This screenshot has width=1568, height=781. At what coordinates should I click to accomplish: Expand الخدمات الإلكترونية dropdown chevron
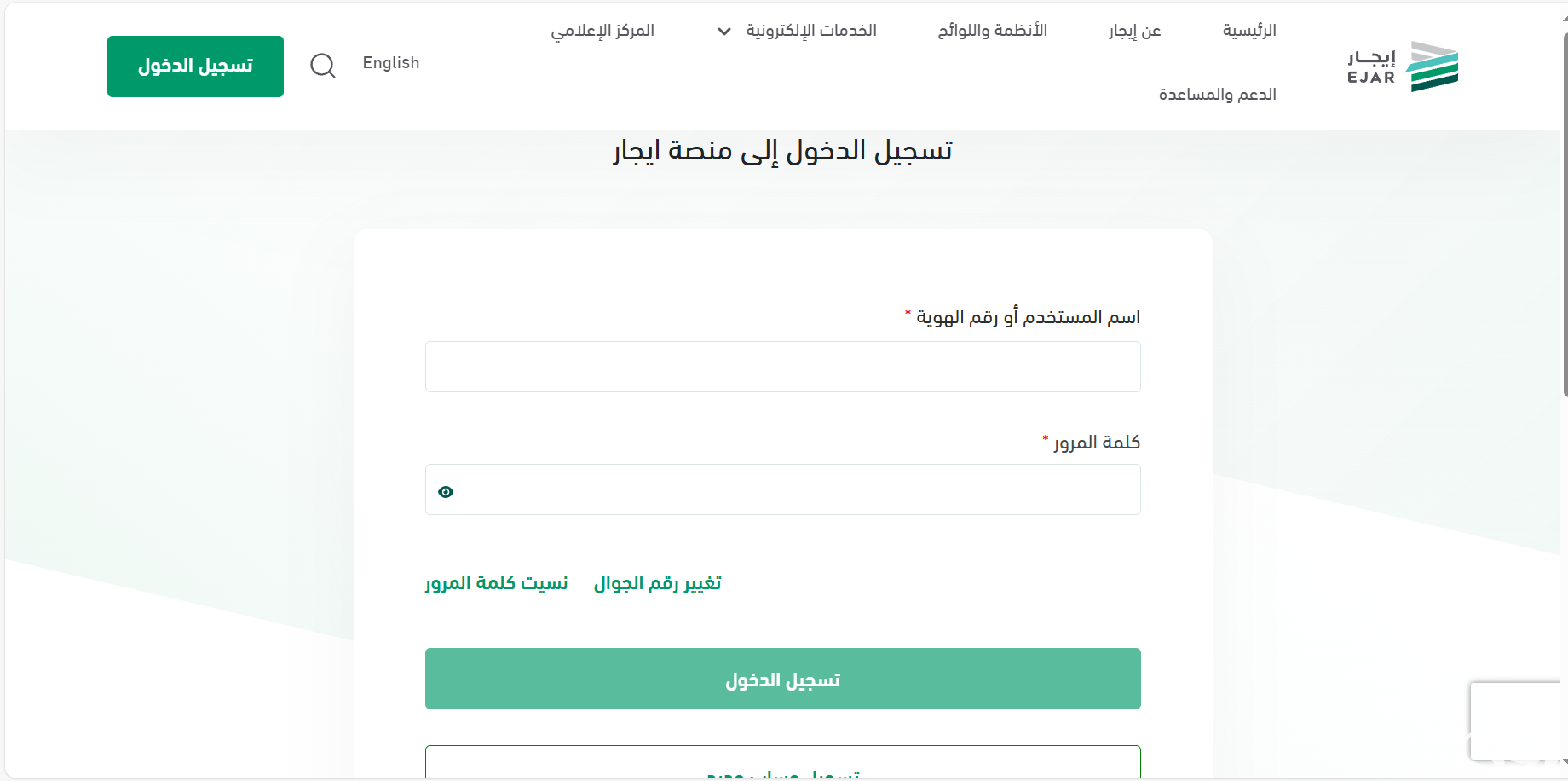(x=724, y=32)
